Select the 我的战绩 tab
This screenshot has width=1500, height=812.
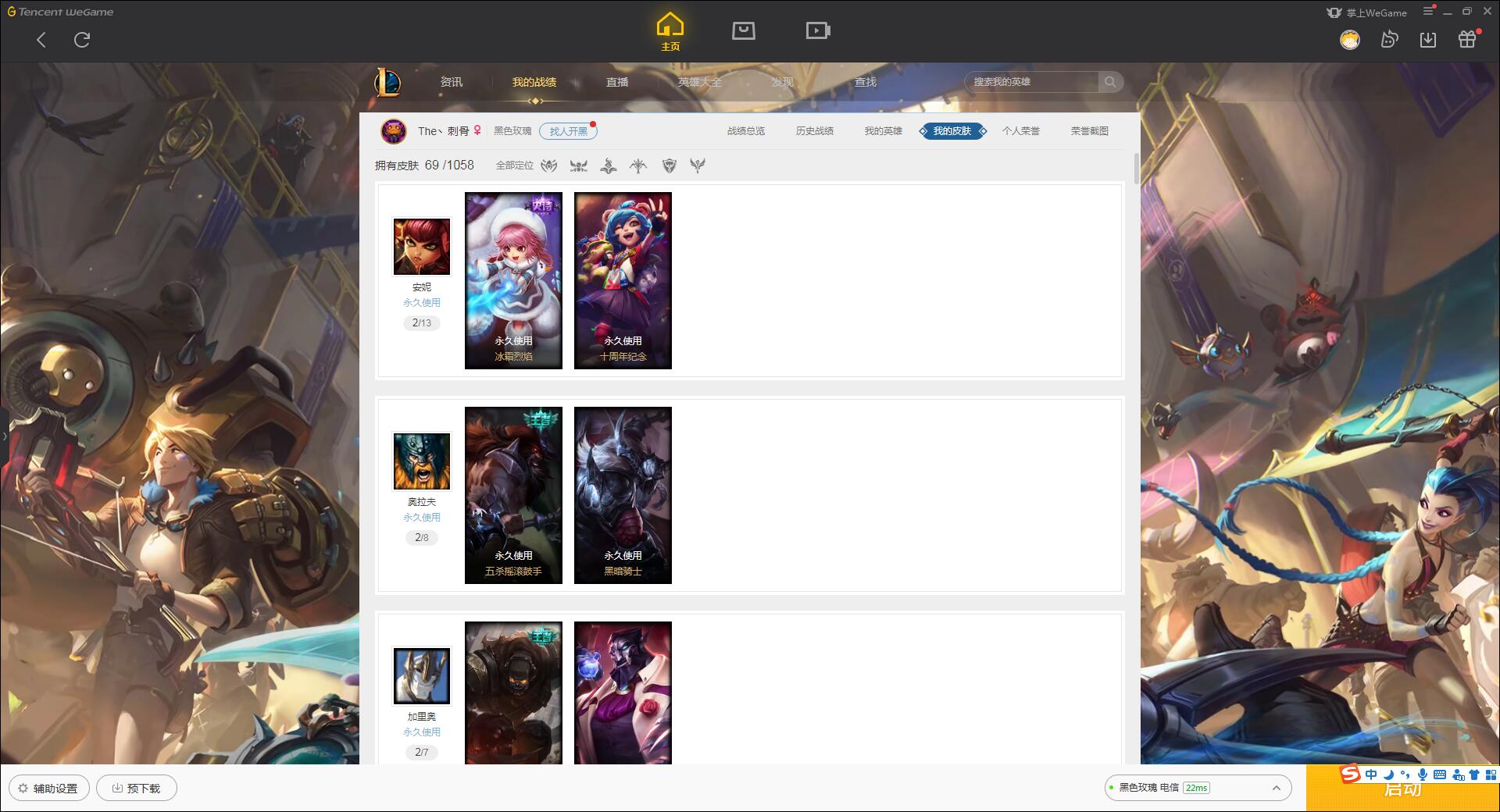[534, 82]
